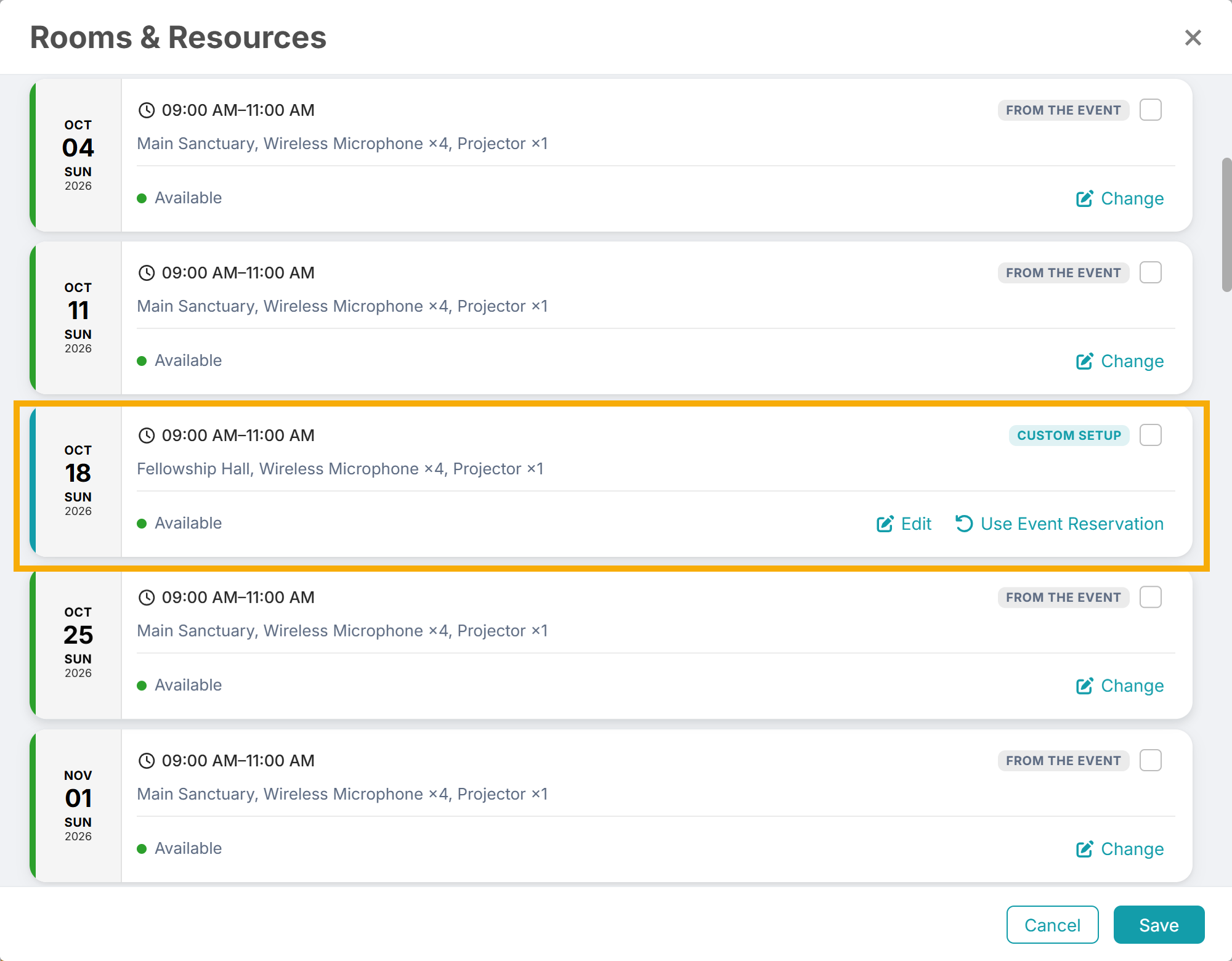Click the vertical scrollbar thumb
The height and width of the screenshot is (961, 1232).
pyautogui.click(x=1226, y=225)
